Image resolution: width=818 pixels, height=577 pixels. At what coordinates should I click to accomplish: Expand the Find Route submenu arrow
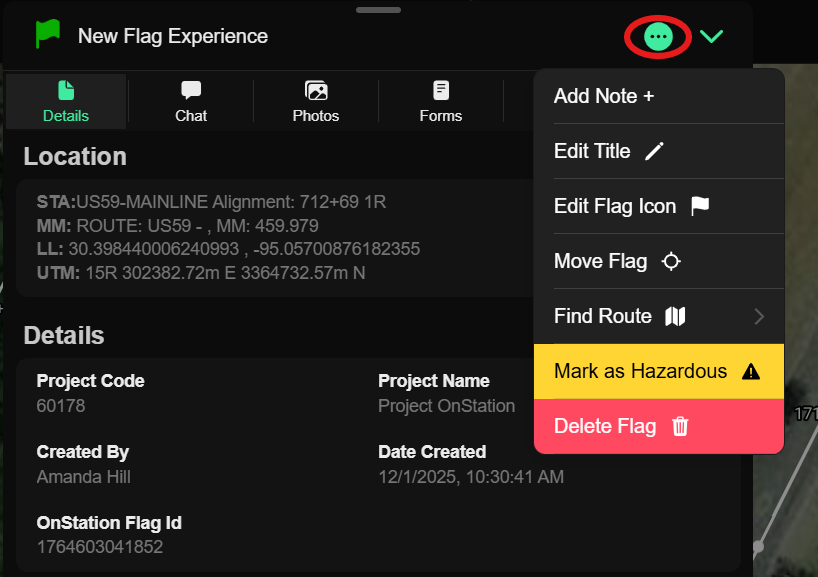(x=759, y=316)
